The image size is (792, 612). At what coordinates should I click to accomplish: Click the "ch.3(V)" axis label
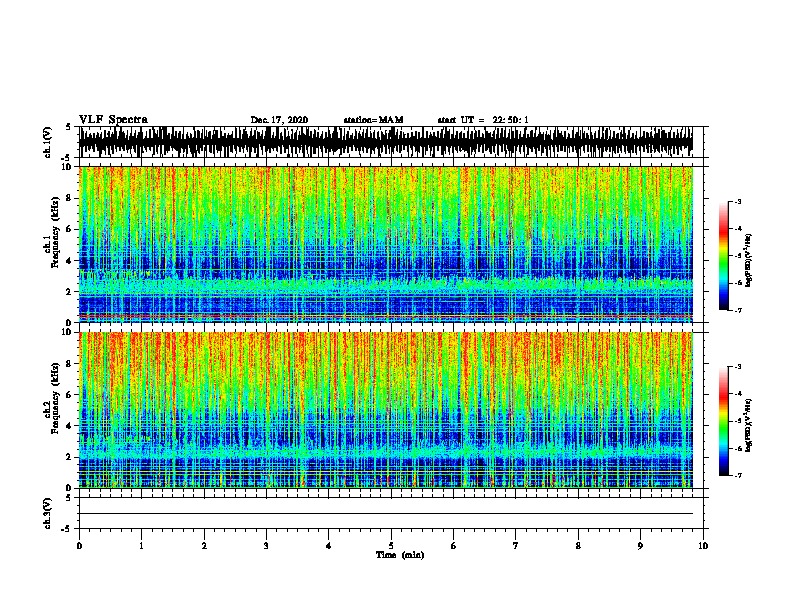click(47, 513)
